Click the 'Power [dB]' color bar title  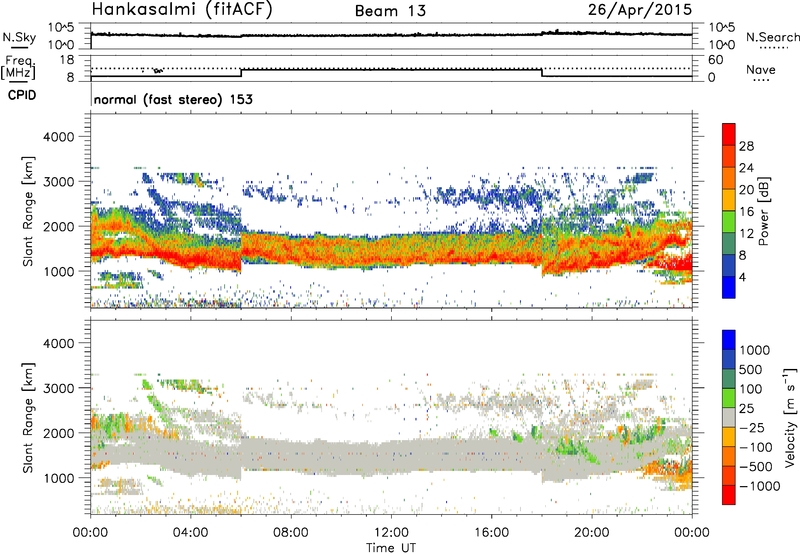point(764,211)
